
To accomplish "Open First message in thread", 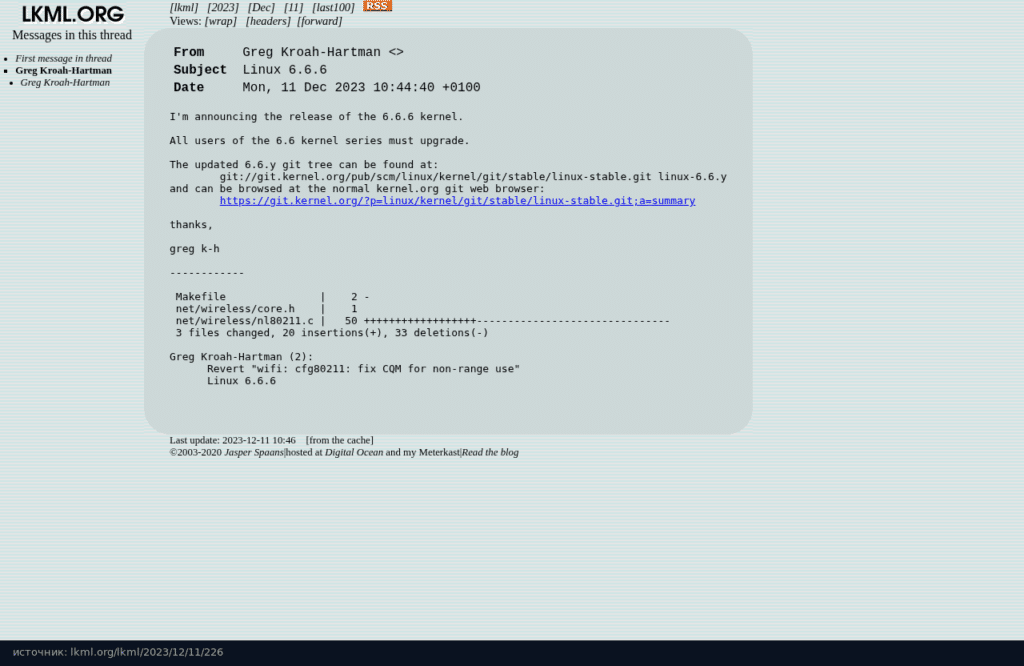I will coord(63,59).
